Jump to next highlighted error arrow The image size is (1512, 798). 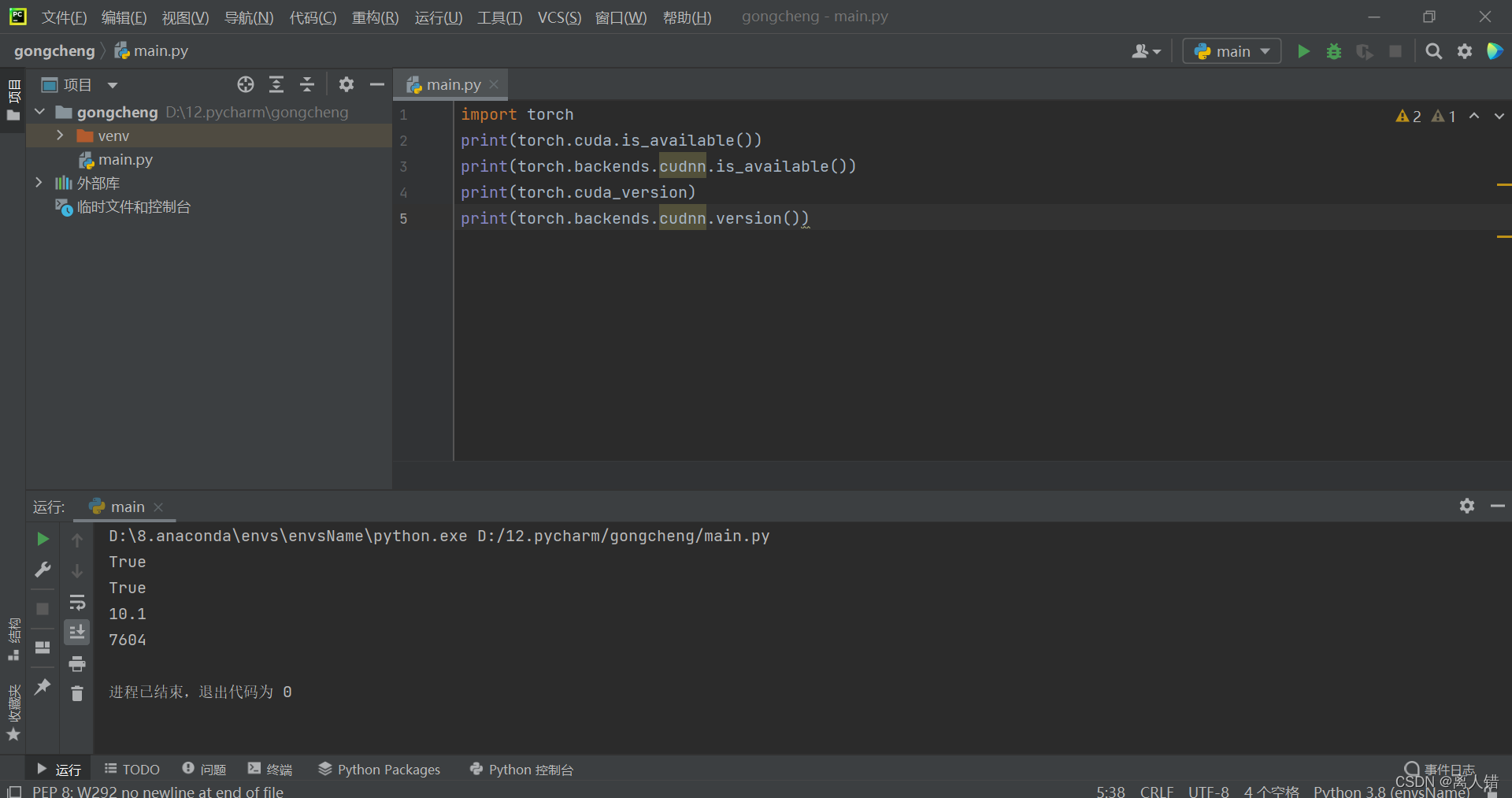1499,116
